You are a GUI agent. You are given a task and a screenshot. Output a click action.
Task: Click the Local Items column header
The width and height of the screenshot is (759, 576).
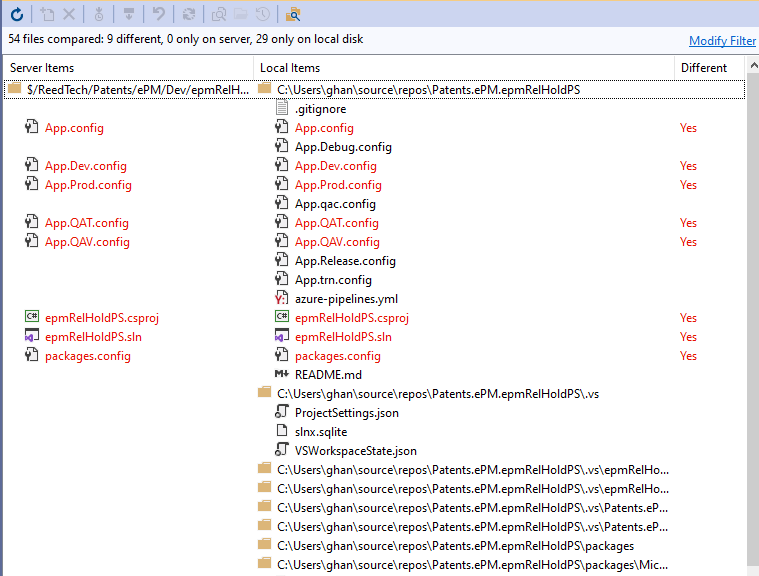[x=290, y=68]
